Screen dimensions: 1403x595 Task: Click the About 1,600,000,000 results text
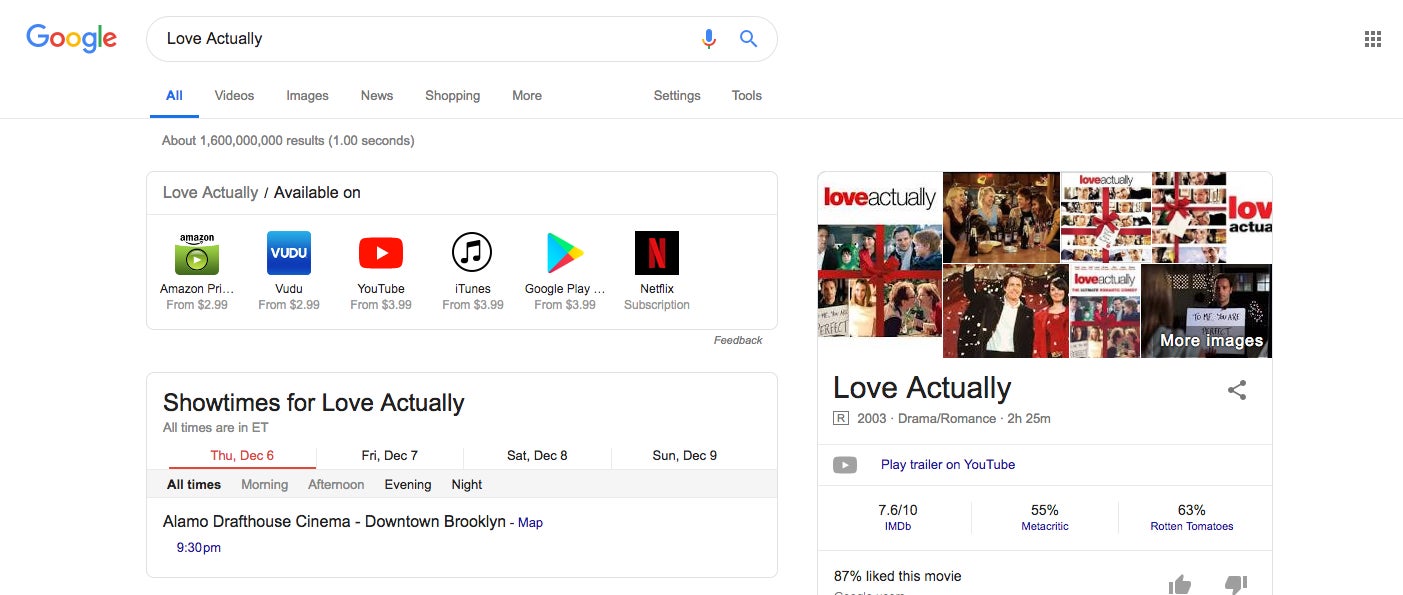tap(288, 141)
